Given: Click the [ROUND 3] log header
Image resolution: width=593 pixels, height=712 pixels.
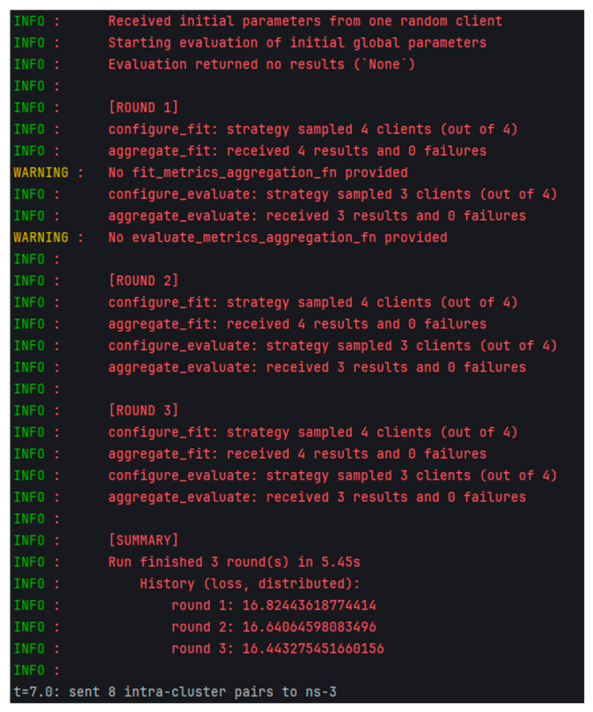Looking at the screenshot, I should [143, 410].
